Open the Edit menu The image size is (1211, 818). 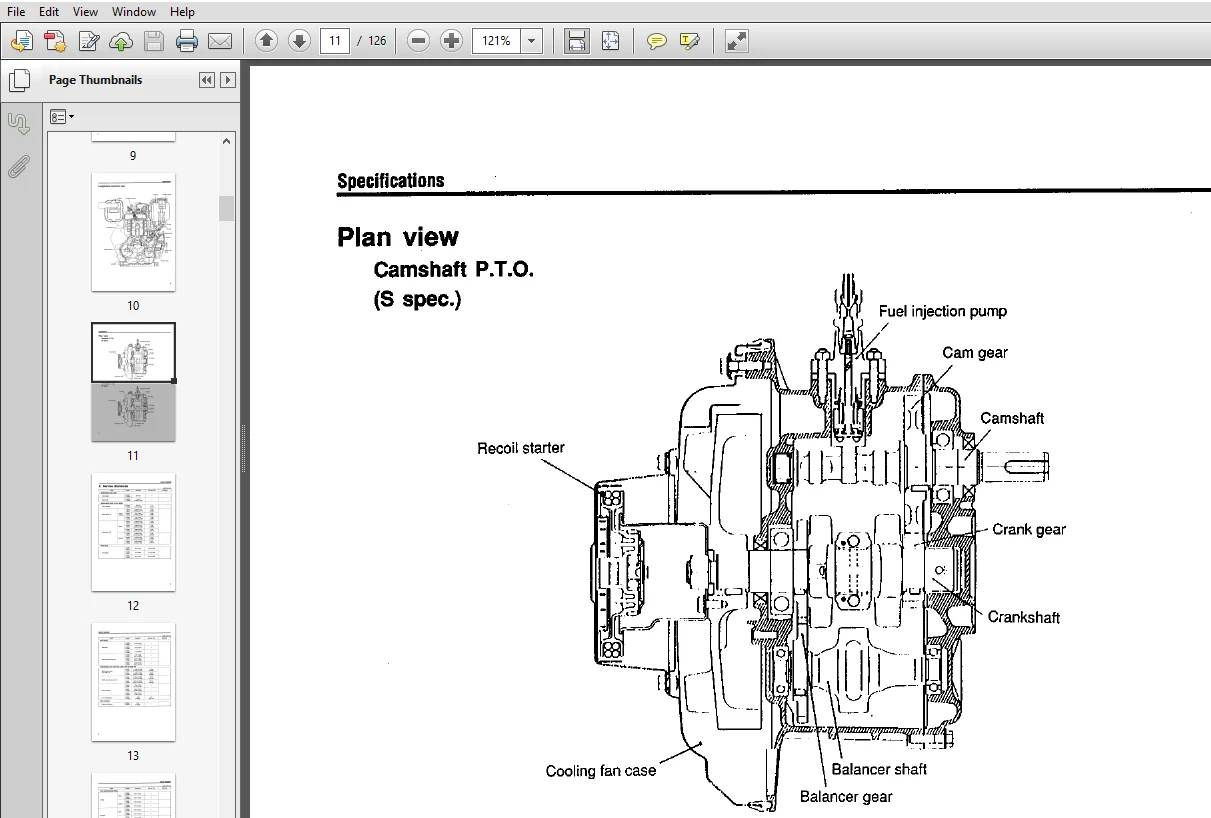pos(49,12)
